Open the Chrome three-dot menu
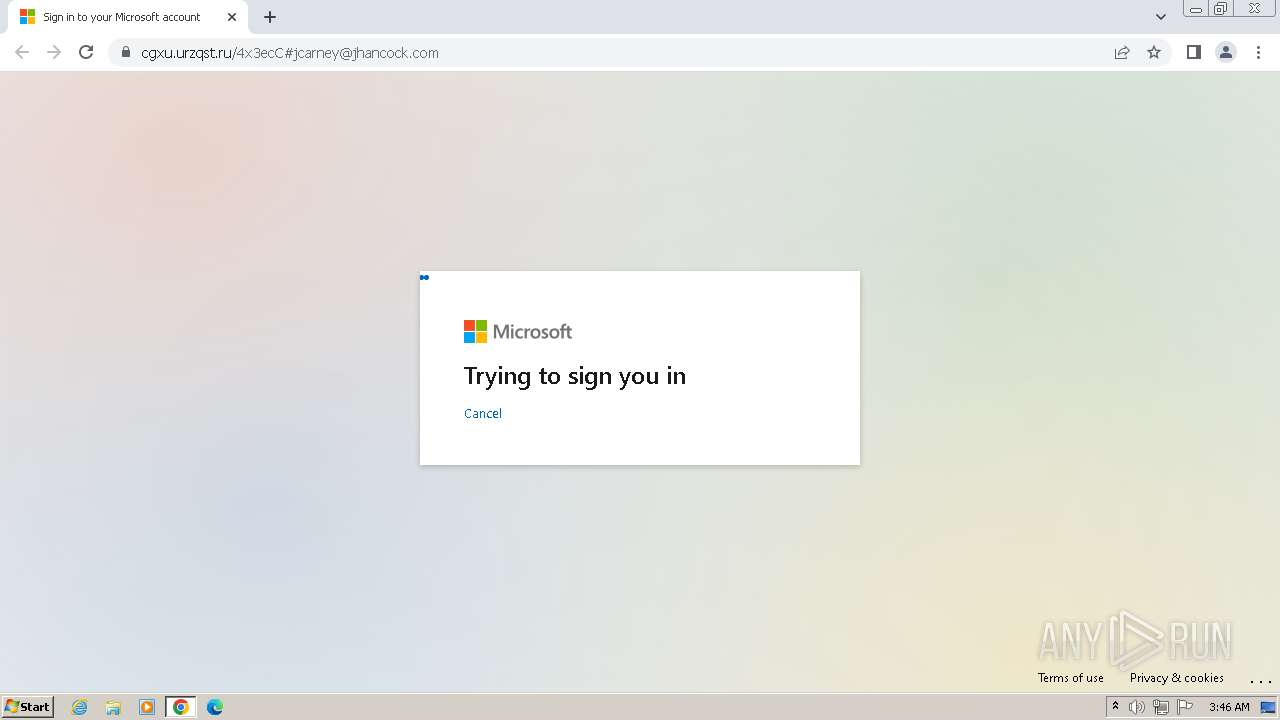Screen dimensions: 1280x720 coord(1258,52)
